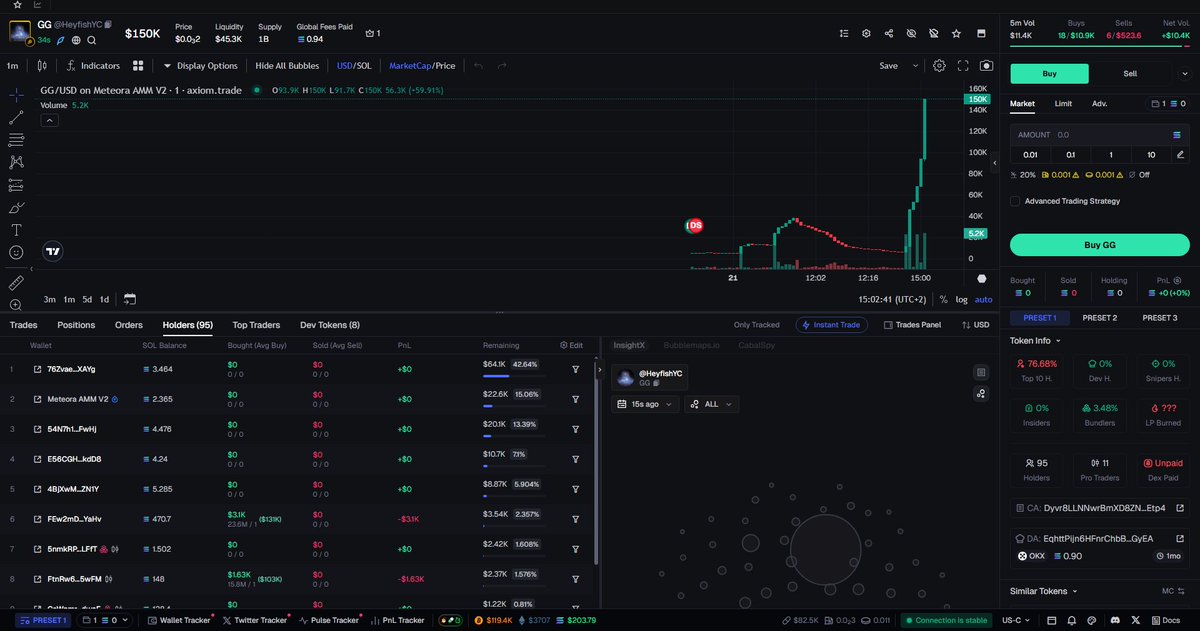Screen dimensions: 1200x631
Task: Select the text annotation tool
Action: click(17, 230)
